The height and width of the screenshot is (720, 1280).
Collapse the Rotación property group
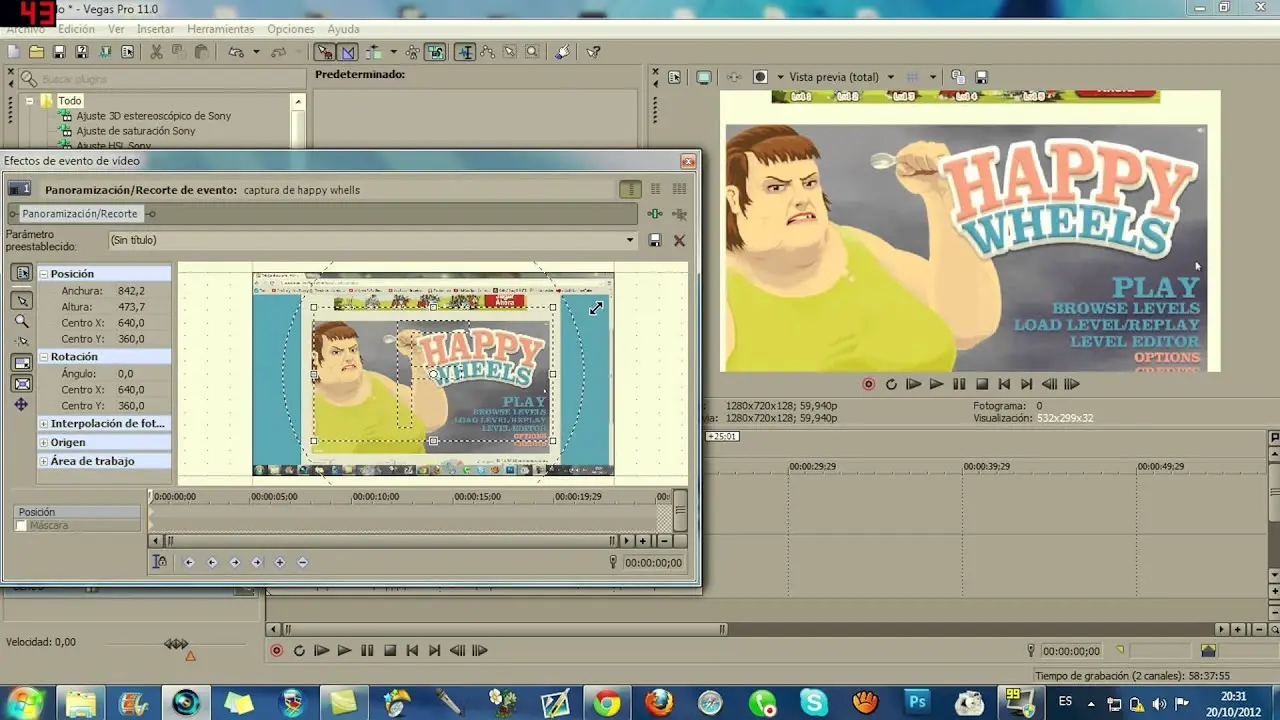pyautogui.click(x=44, y=357)
